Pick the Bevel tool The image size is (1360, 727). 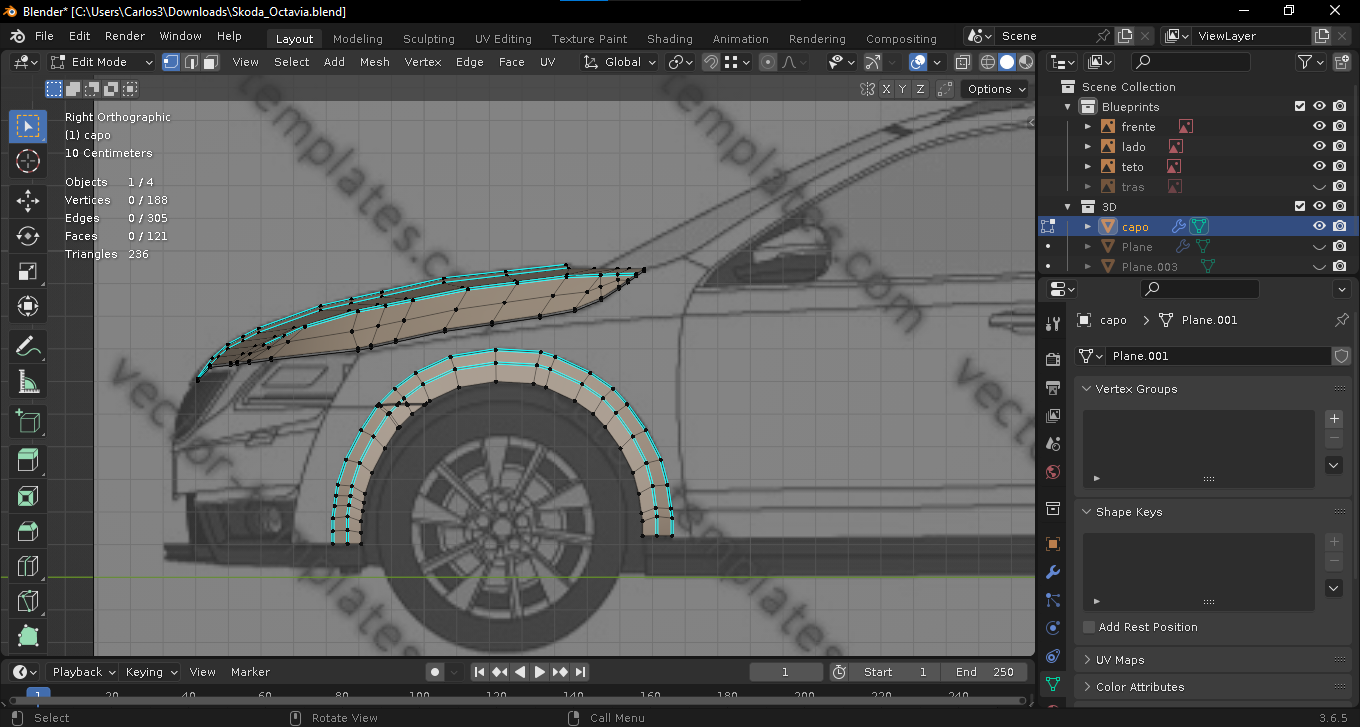click(28, 531)
